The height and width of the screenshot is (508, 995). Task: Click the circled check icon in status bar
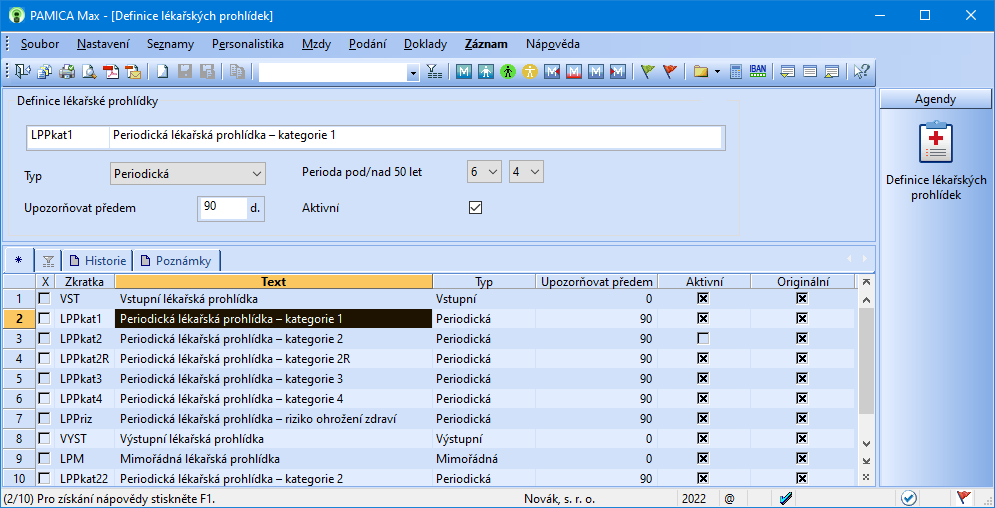tap(909, 498)
